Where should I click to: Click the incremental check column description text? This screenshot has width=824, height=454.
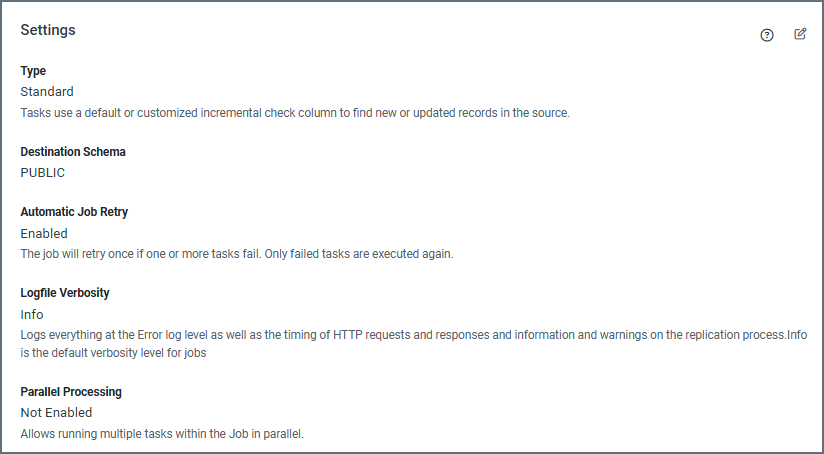(x=295, y=113)
